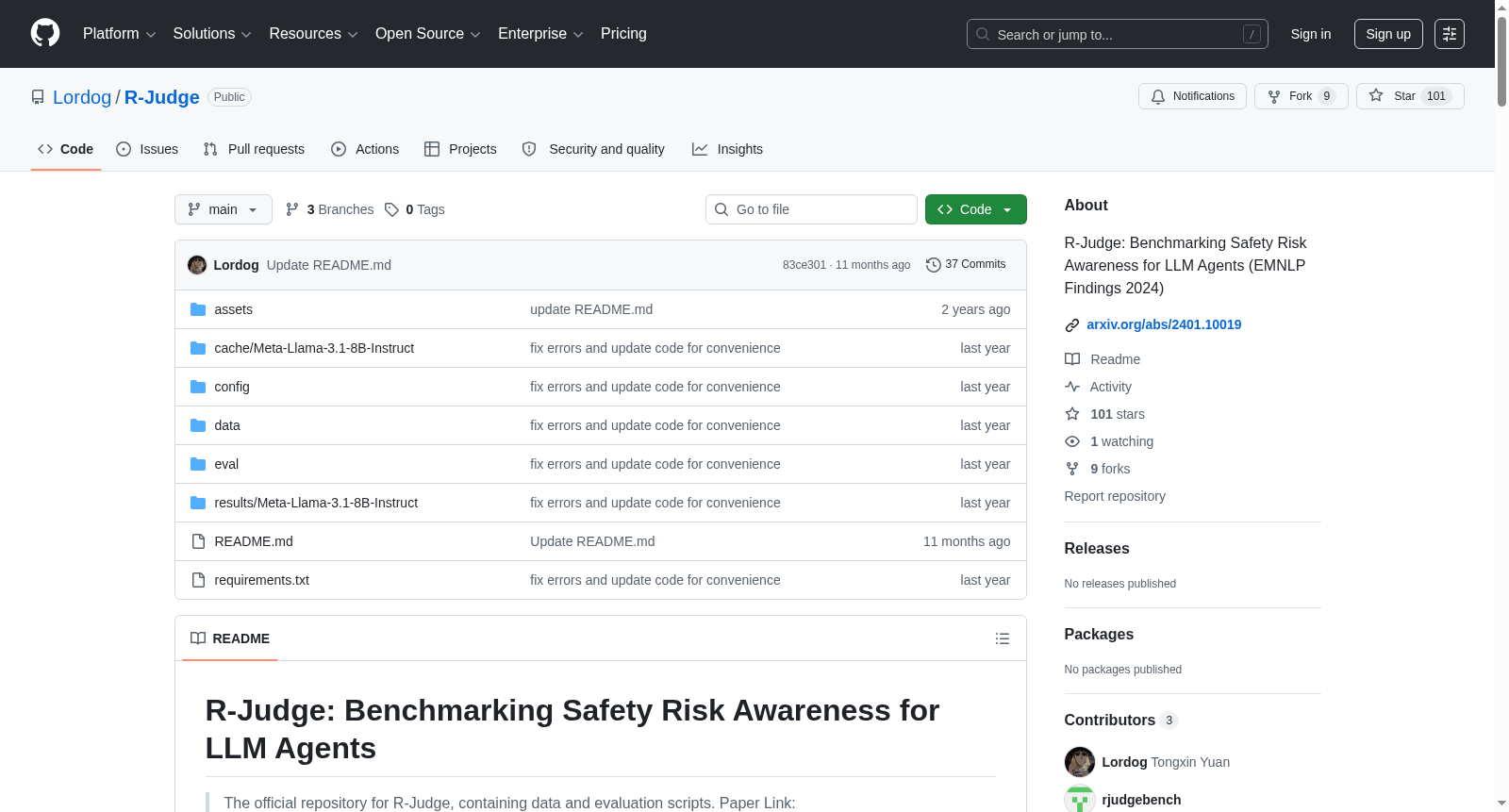This screenshot has height=812, width=1509.
Task: Switch to the Projects tab
Action: click(x=460, y=149)
